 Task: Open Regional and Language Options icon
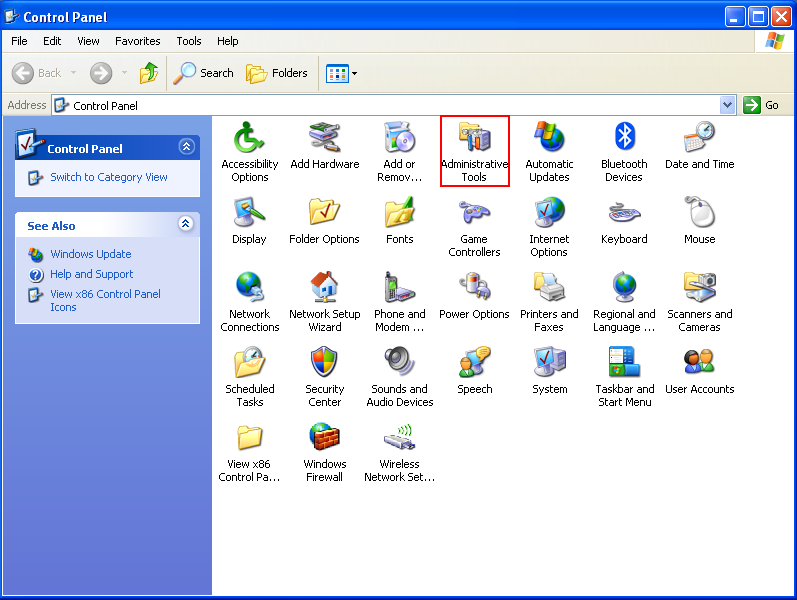[624, 302]
